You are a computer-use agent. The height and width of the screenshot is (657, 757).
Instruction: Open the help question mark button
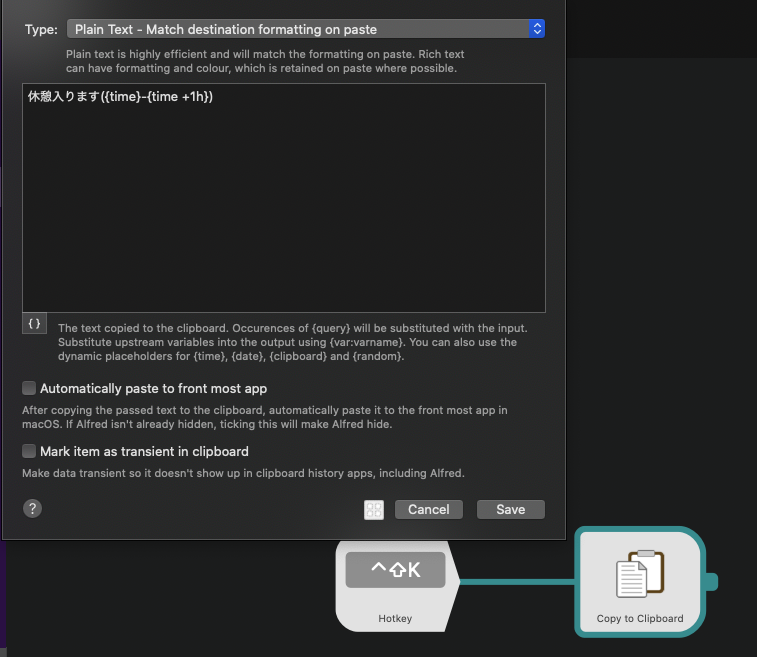pos(32,508)
